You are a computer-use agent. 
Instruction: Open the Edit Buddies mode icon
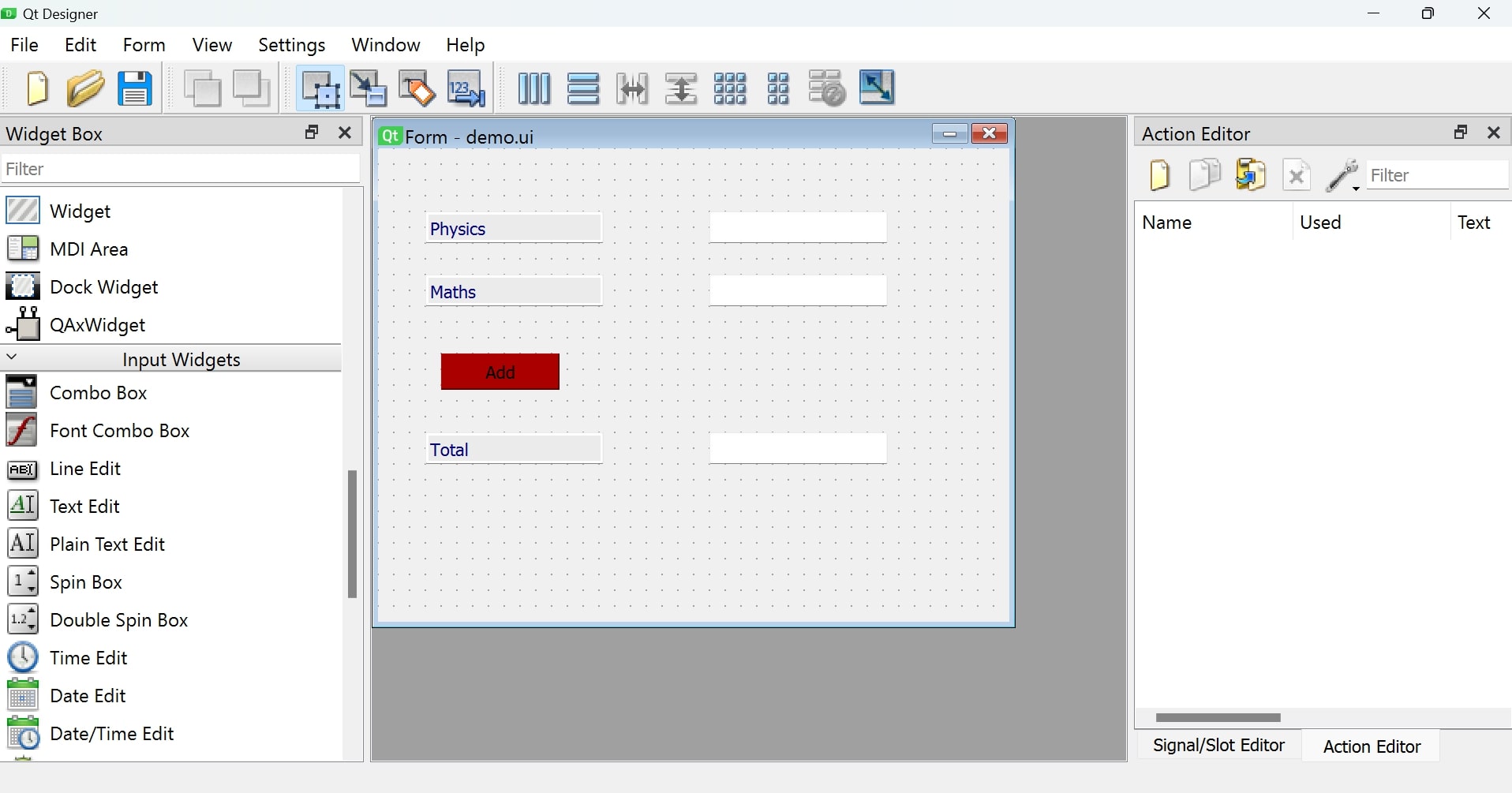(x=417, y=88)
